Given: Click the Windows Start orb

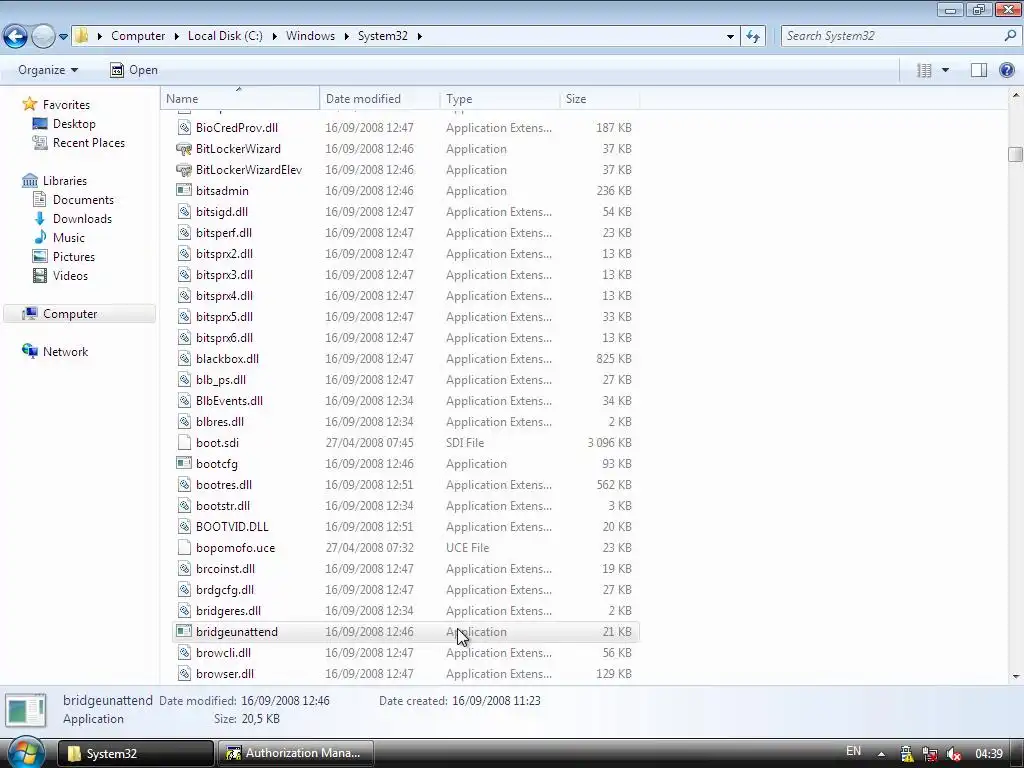Looking at the screenshot, I should point(25,753).
